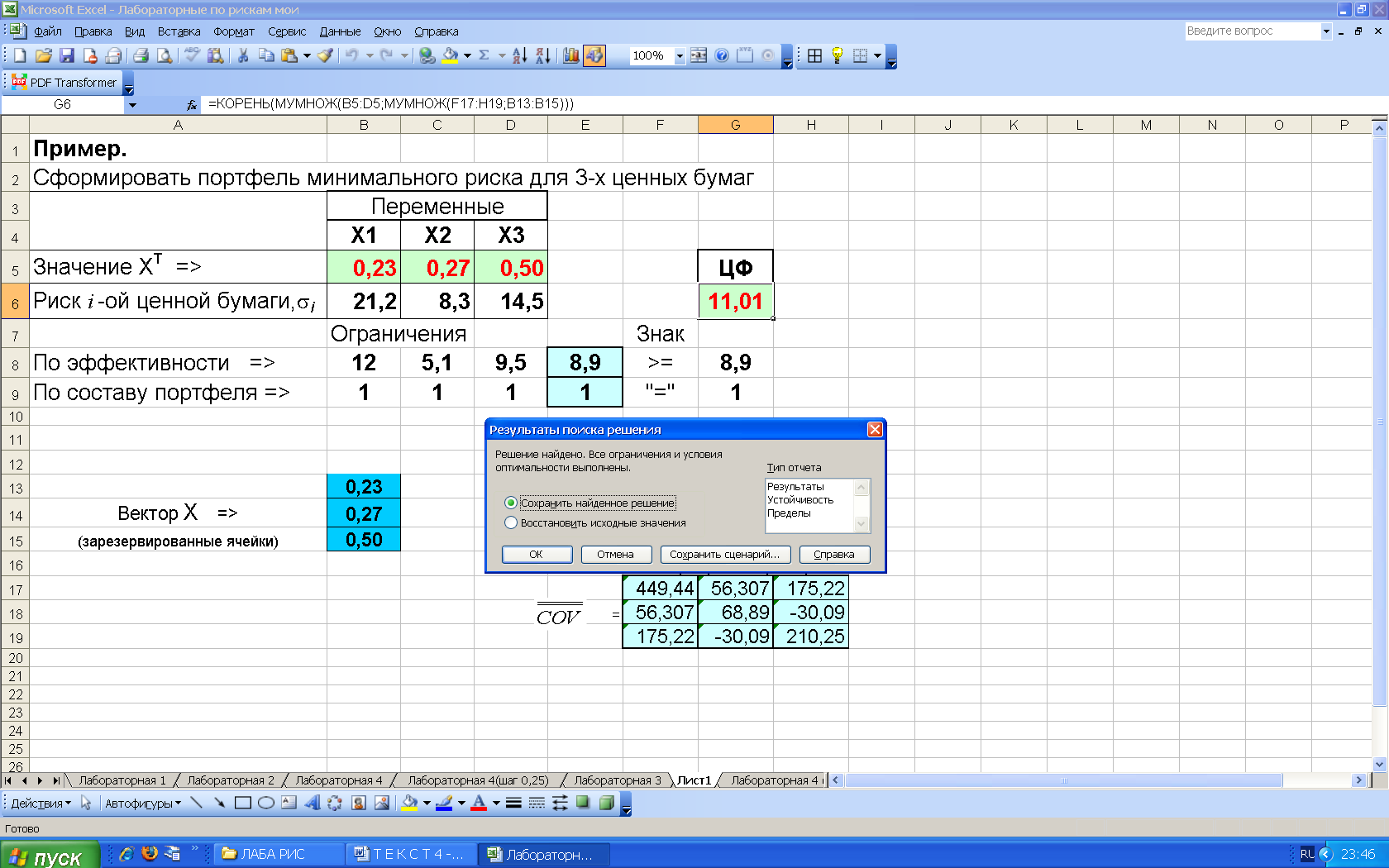Sort ascending with the A-Z icon
This screenshot has width=1389, height=868.
[x=519, y=55]
